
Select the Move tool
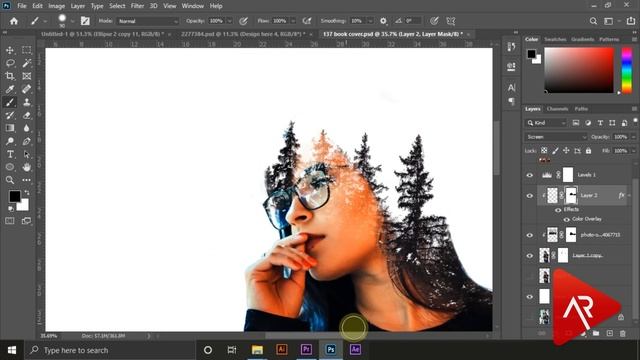[10, 50]
